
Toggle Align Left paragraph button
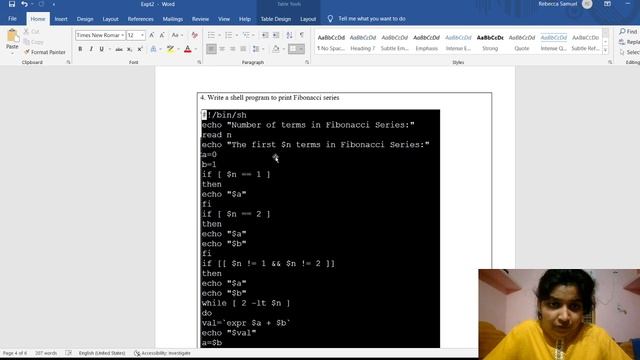coord(211,49)
